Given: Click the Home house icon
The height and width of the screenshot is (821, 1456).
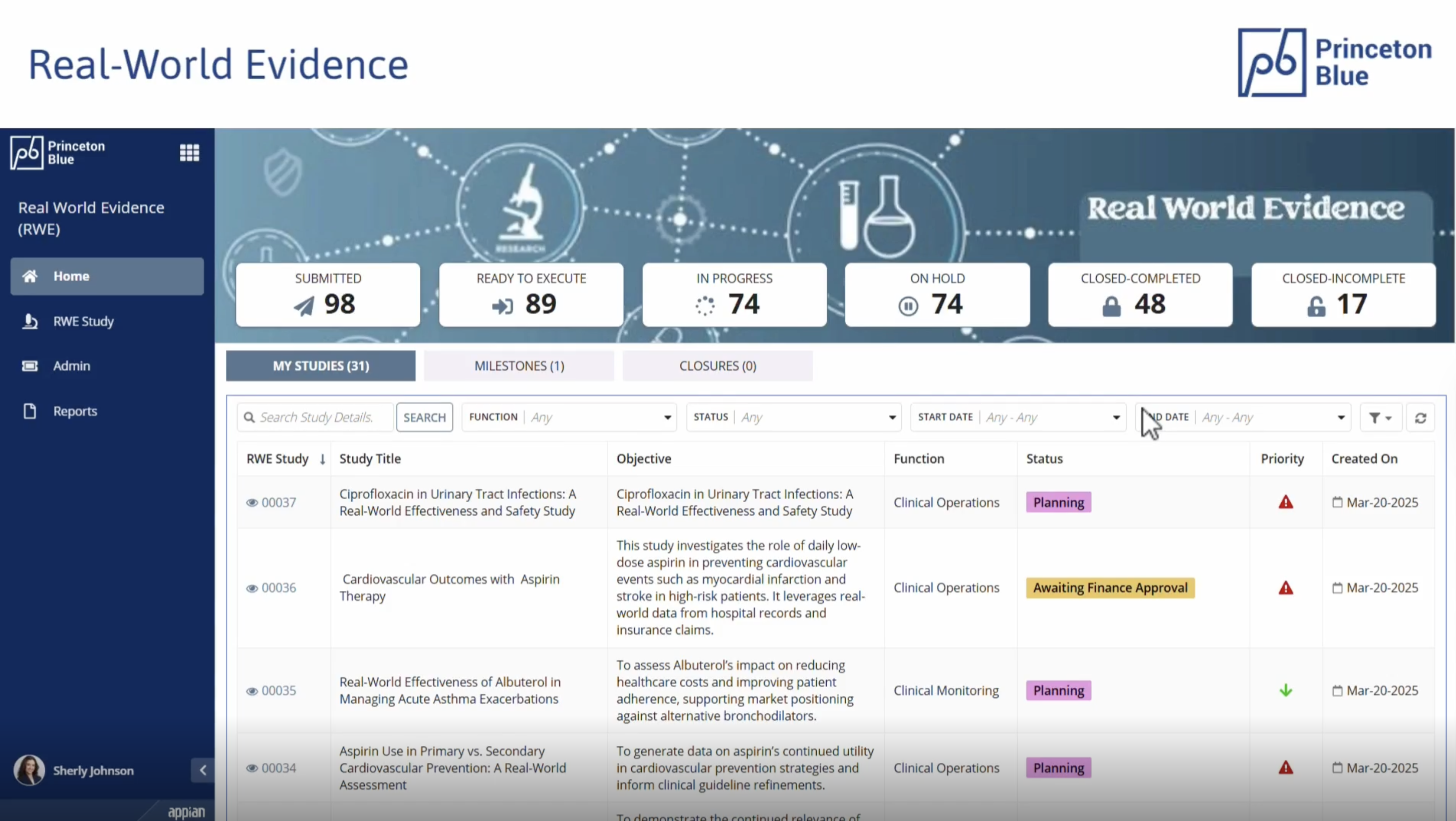Looking at the screenshot, I should pyautogui.click(x=30, y=276).
